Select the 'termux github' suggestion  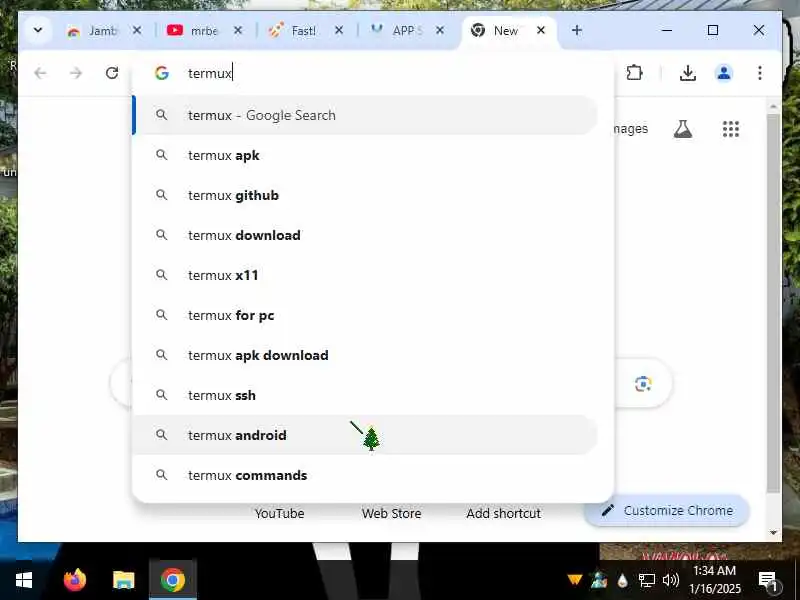(x=365, y=195)
